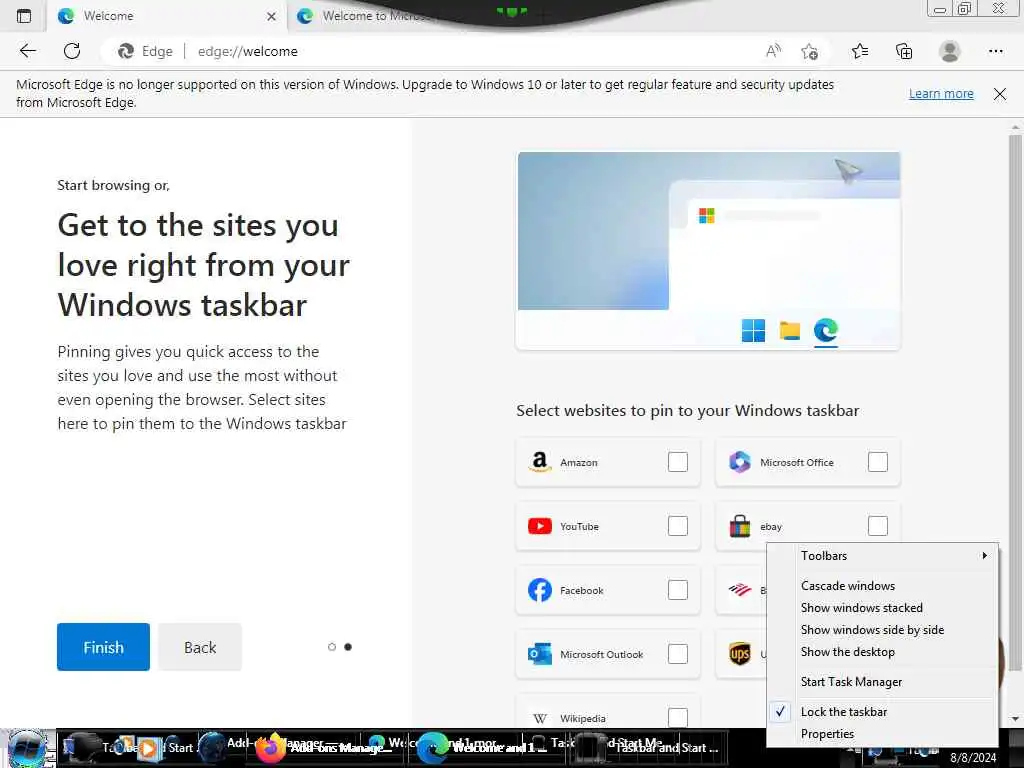Viewport: 1024px width, 768px height.
Task: Click the Edge site icon in address bar
Action: click(125, 51)
